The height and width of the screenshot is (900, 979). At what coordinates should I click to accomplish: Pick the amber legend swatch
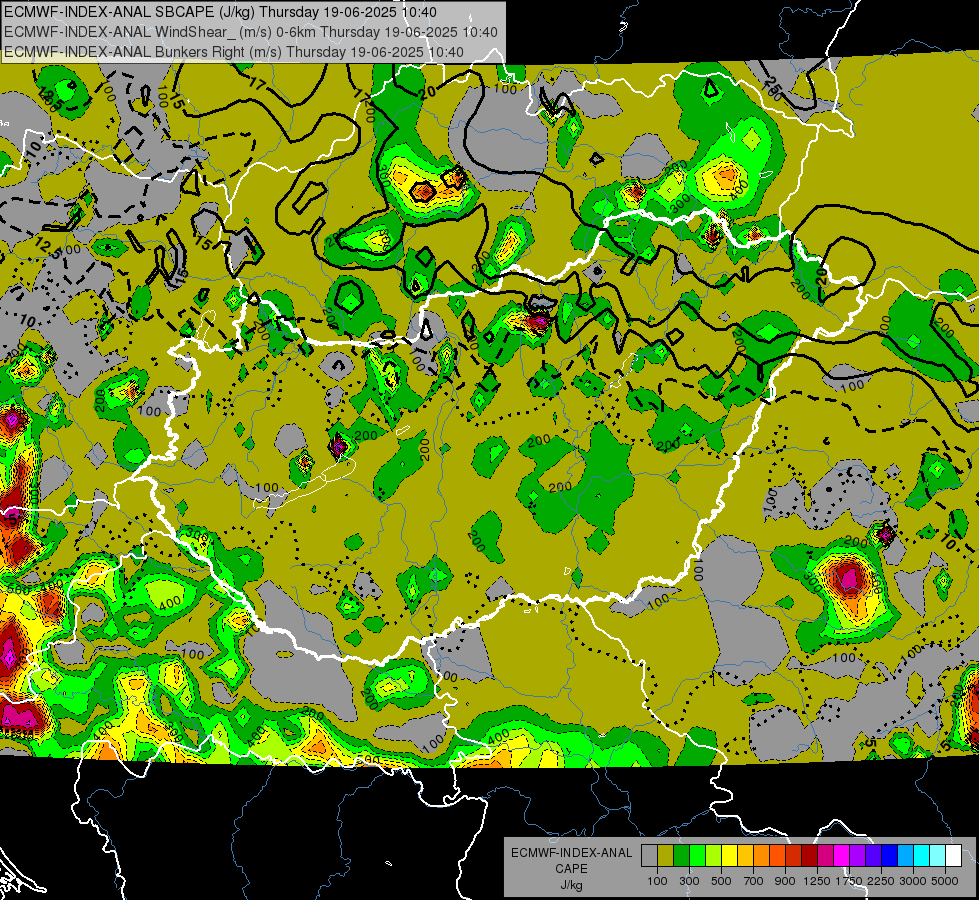(745, 856)
